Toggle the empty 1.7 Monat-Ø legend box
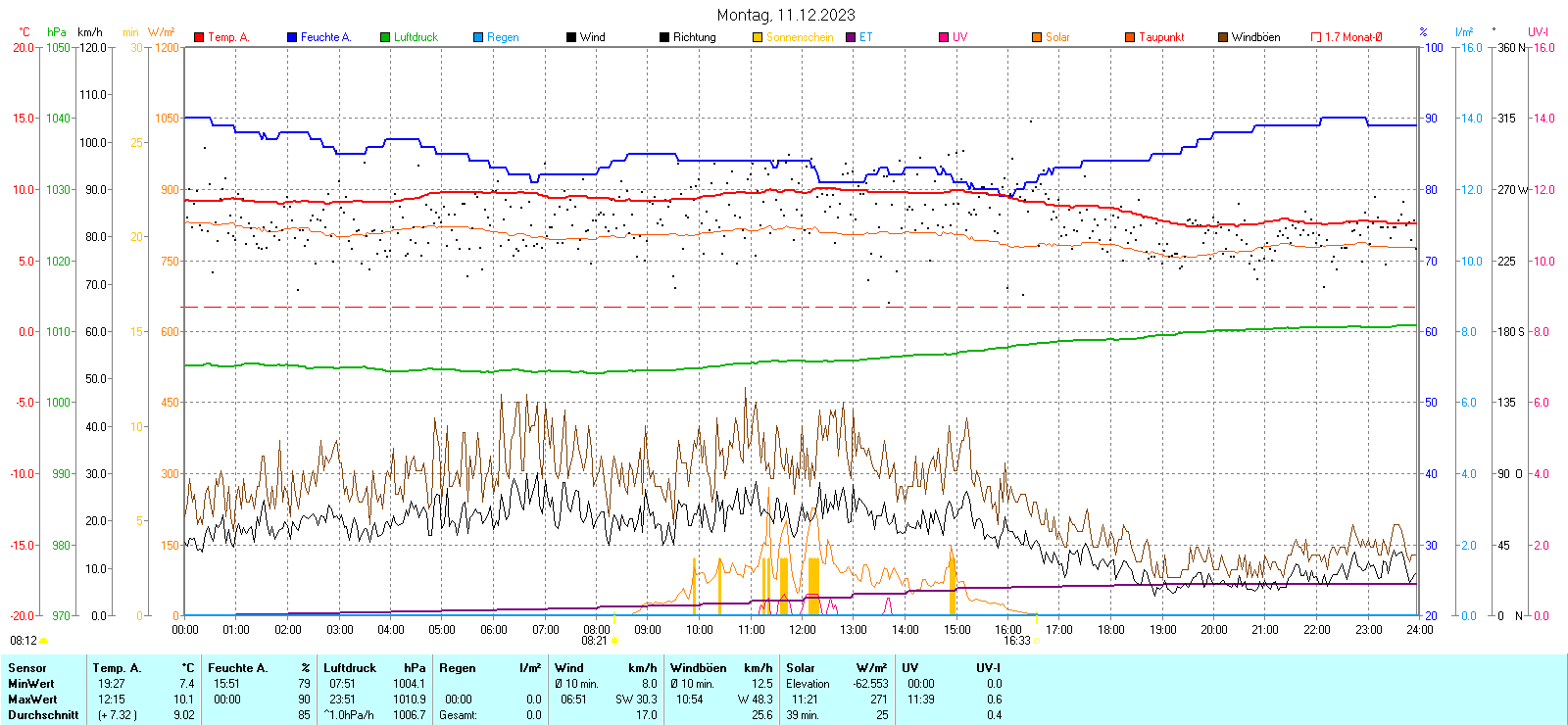 click(1316, 37)
